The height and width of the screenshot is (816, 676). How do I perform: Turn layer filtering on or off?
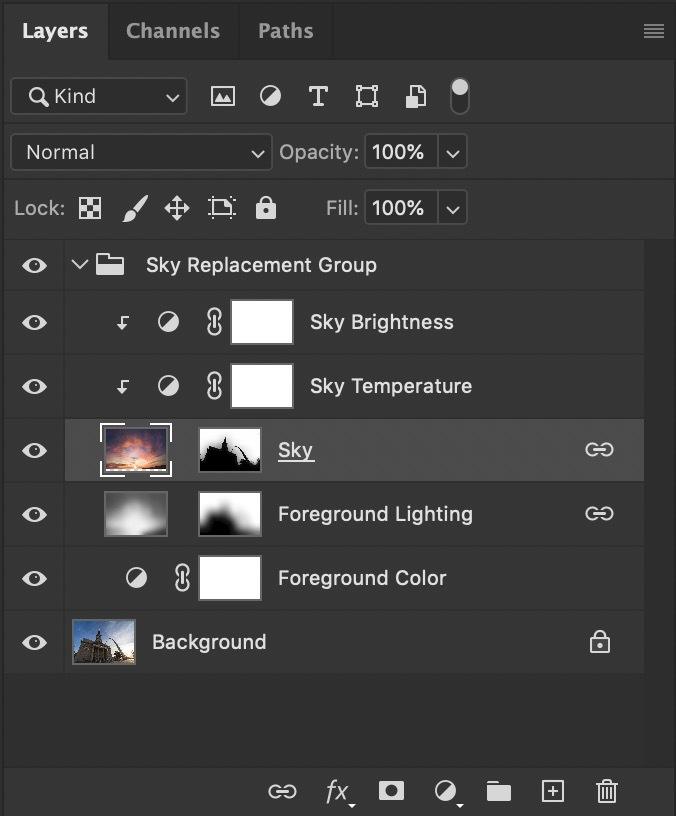pos(460,96)
